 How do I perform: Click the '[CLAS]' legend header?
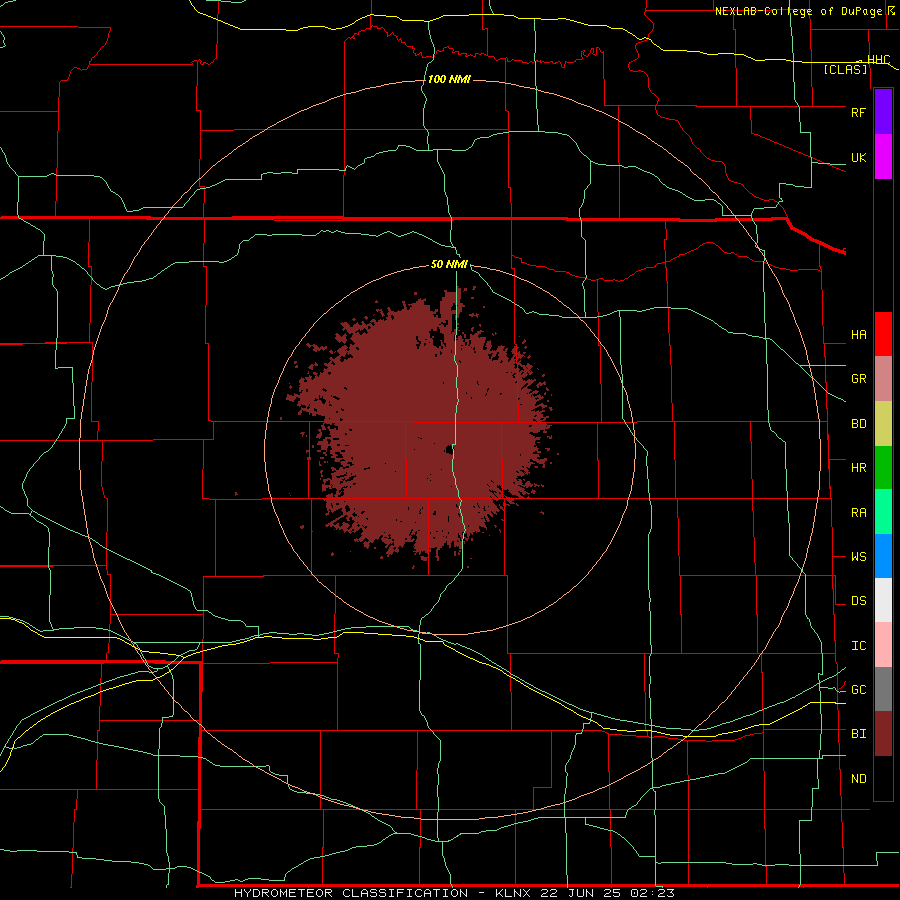pos(845,69)
